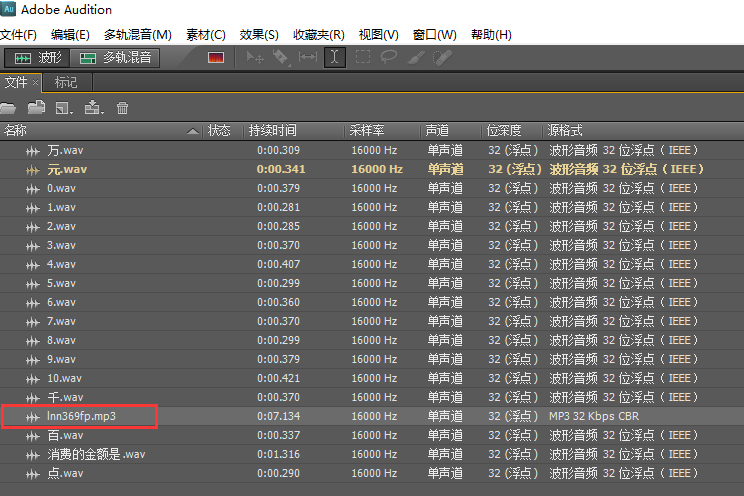744x496 pixels.
Task: Select the file 3.wav
Action: pyautogui.click(x=372, y=245)
